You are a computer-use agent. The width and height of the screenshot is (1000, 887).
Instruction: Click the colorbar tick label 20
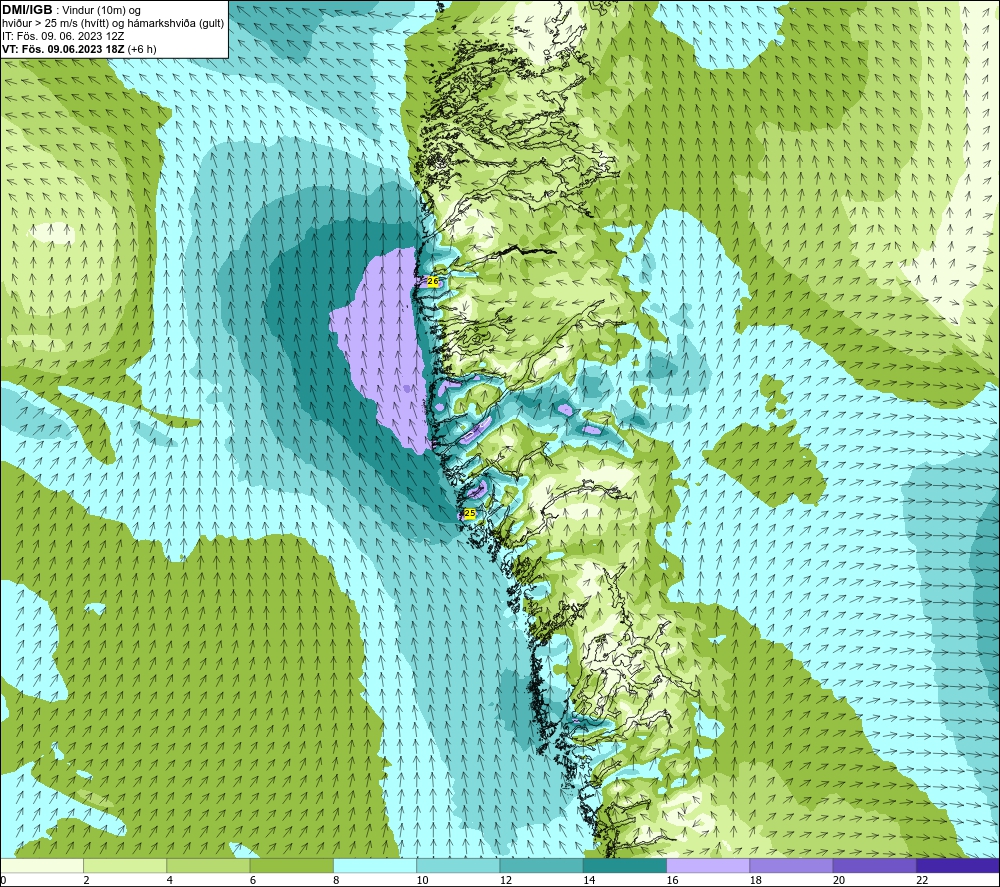pos(839,880)
